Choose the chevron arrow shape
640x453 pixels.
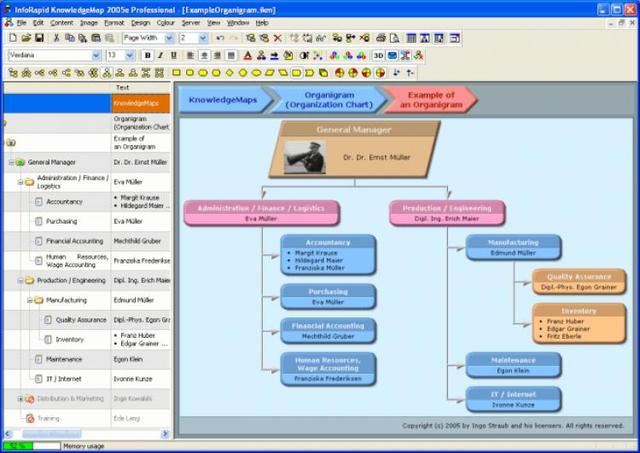[310, 73]
